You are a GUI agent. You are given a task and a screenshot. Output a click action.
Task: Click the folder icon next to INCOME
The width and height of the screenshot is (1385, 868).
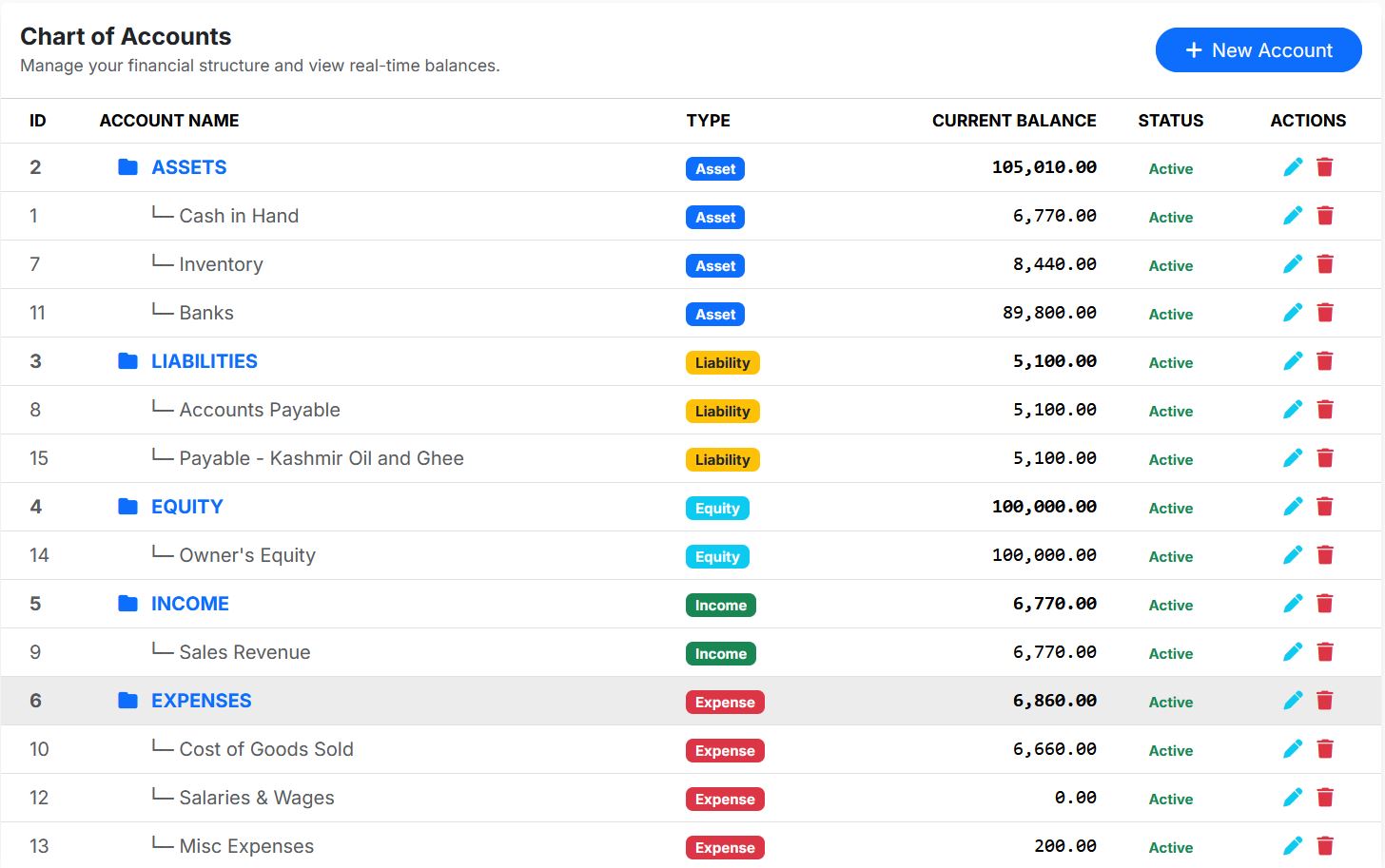point(127,603)
